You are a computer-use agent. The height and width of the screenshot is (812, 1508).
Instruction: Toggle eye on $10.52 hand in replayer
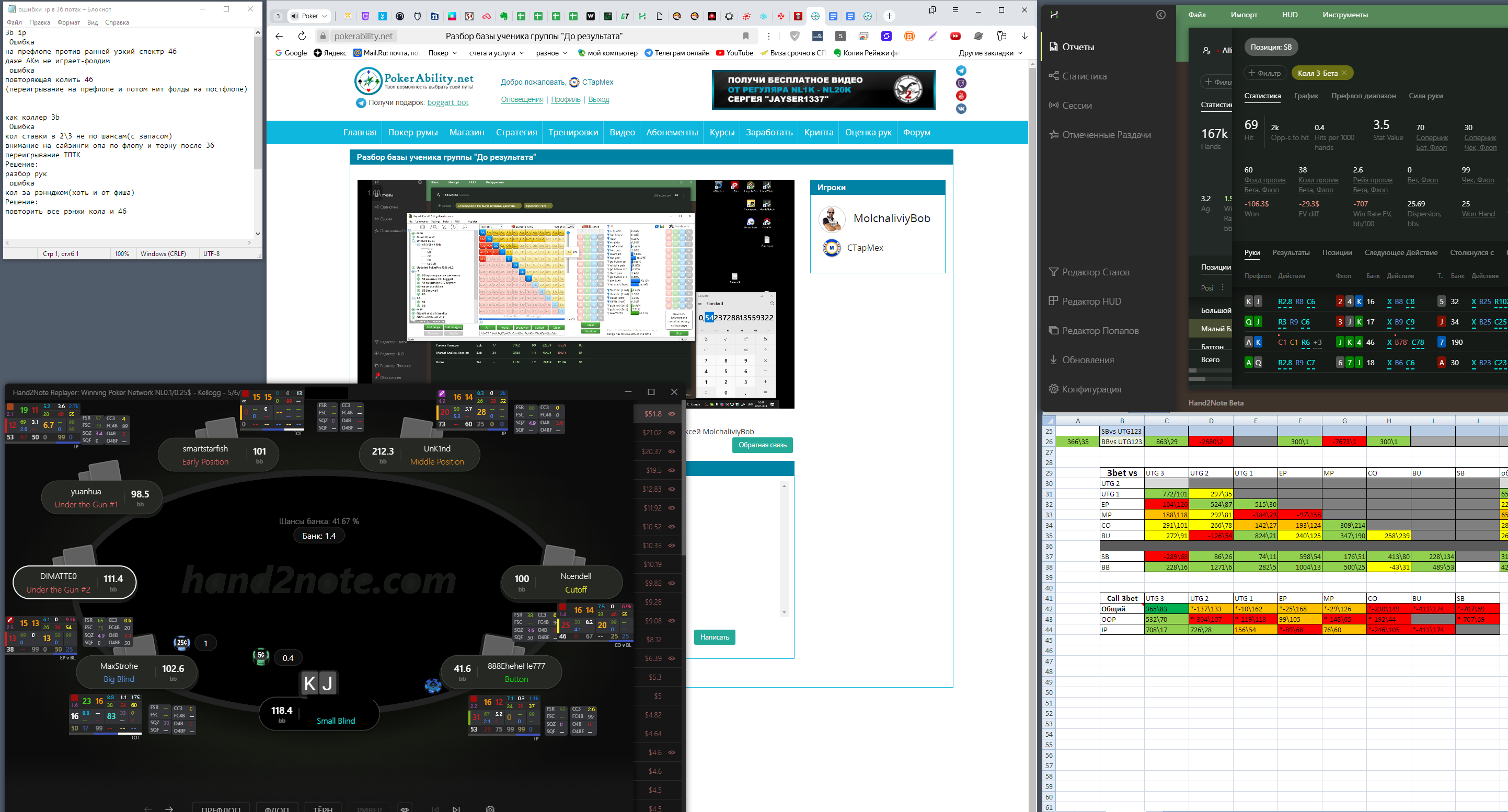pyautogui.click(x=672, y=527)
